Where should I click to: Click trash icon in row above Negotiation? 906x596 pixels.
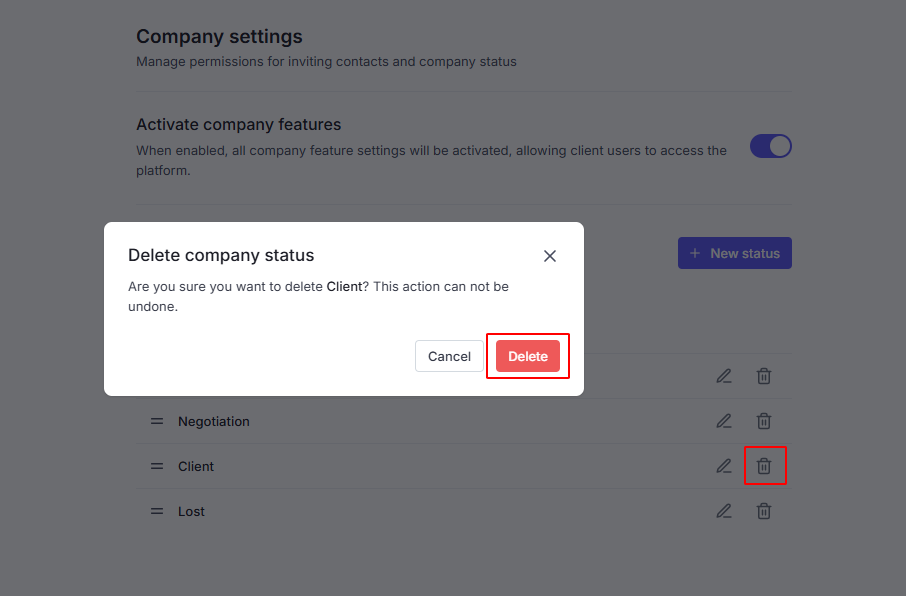click(764, 376)
